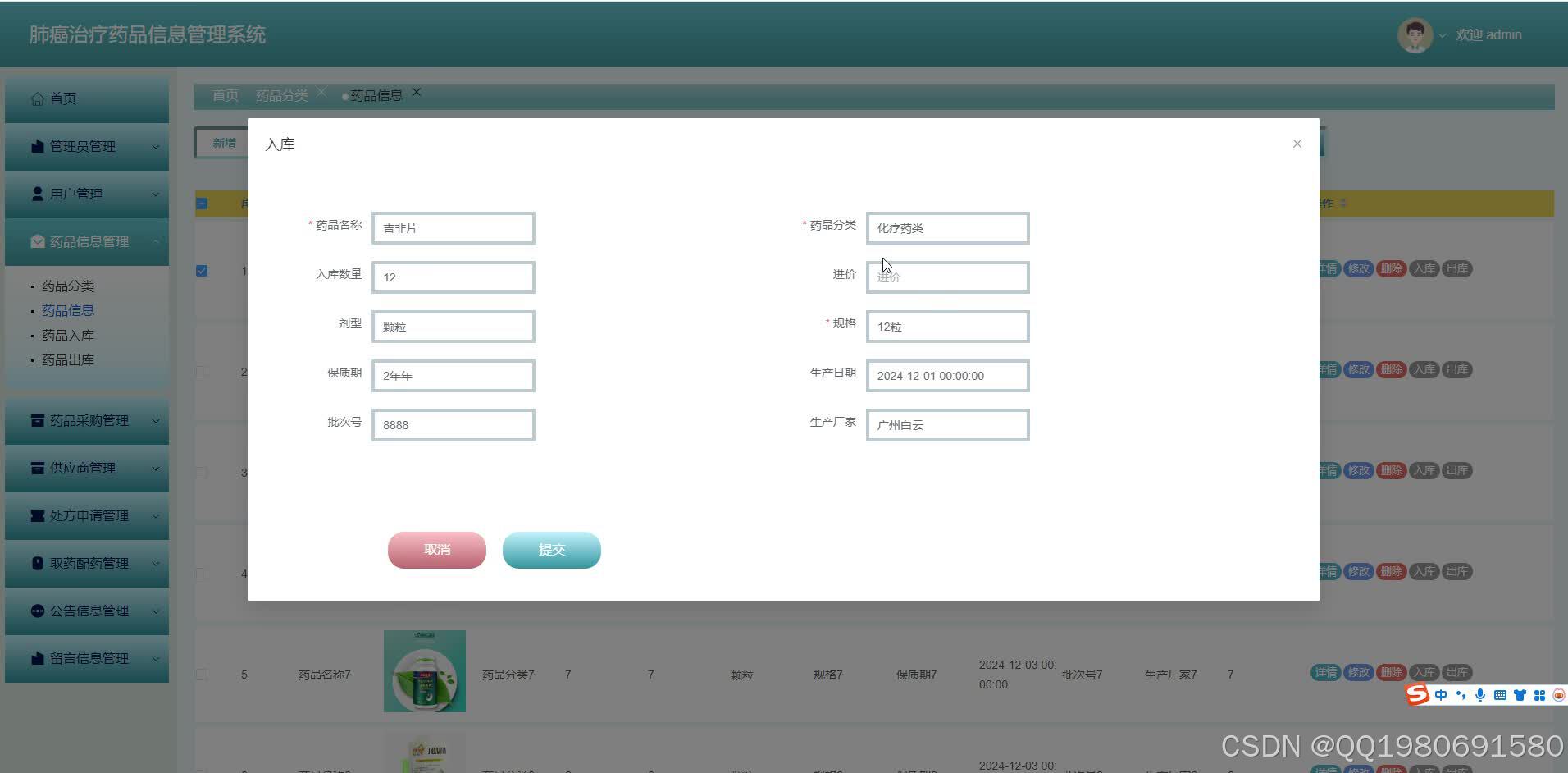Image resolution: width=1568 pixels, height=773 pixels.
Task: Close the 入库 dialog with X
Action: 1297,144
